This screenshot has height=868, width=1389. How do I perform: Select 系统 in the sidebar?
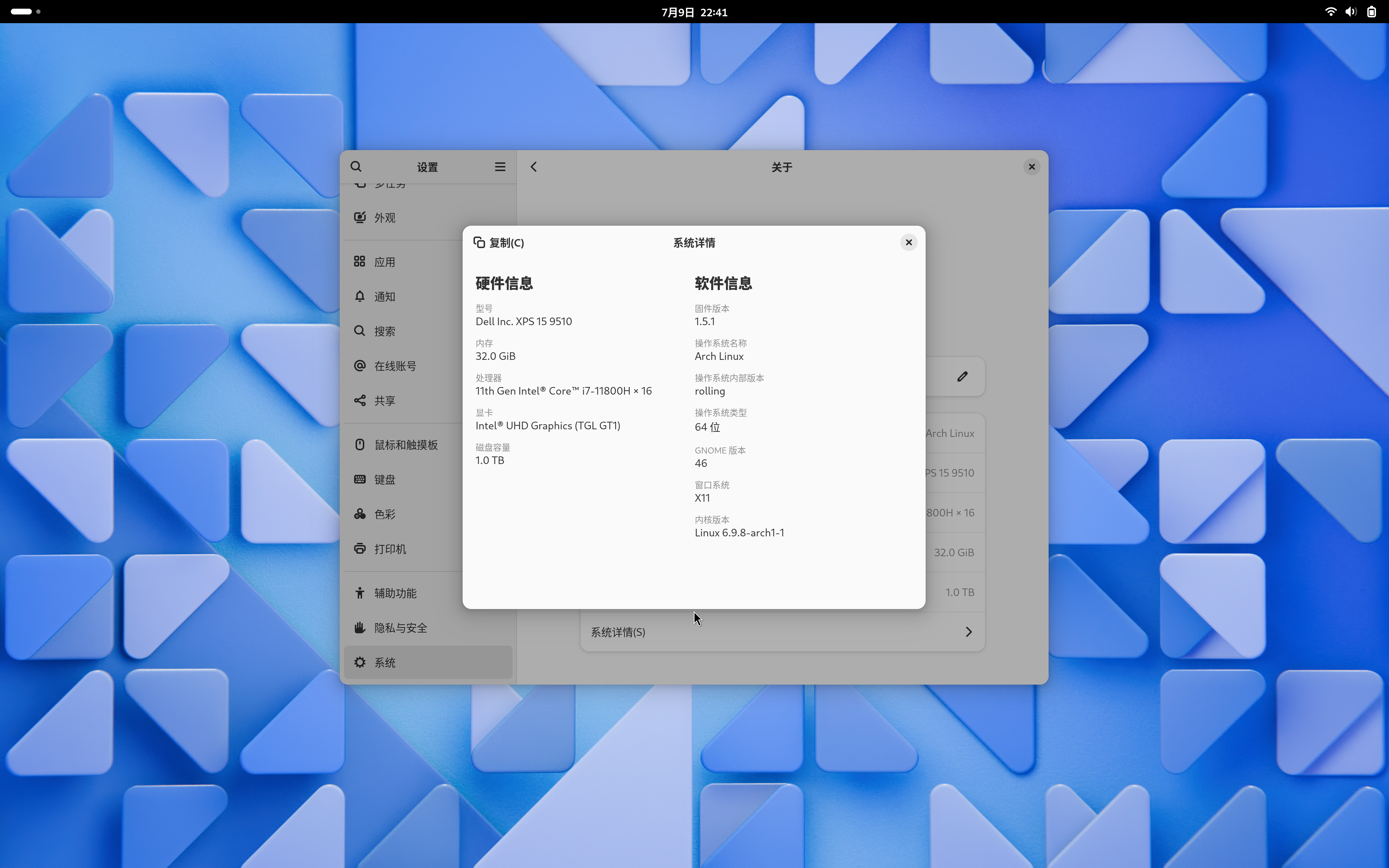pyautogui.click(x=428, y=663)
